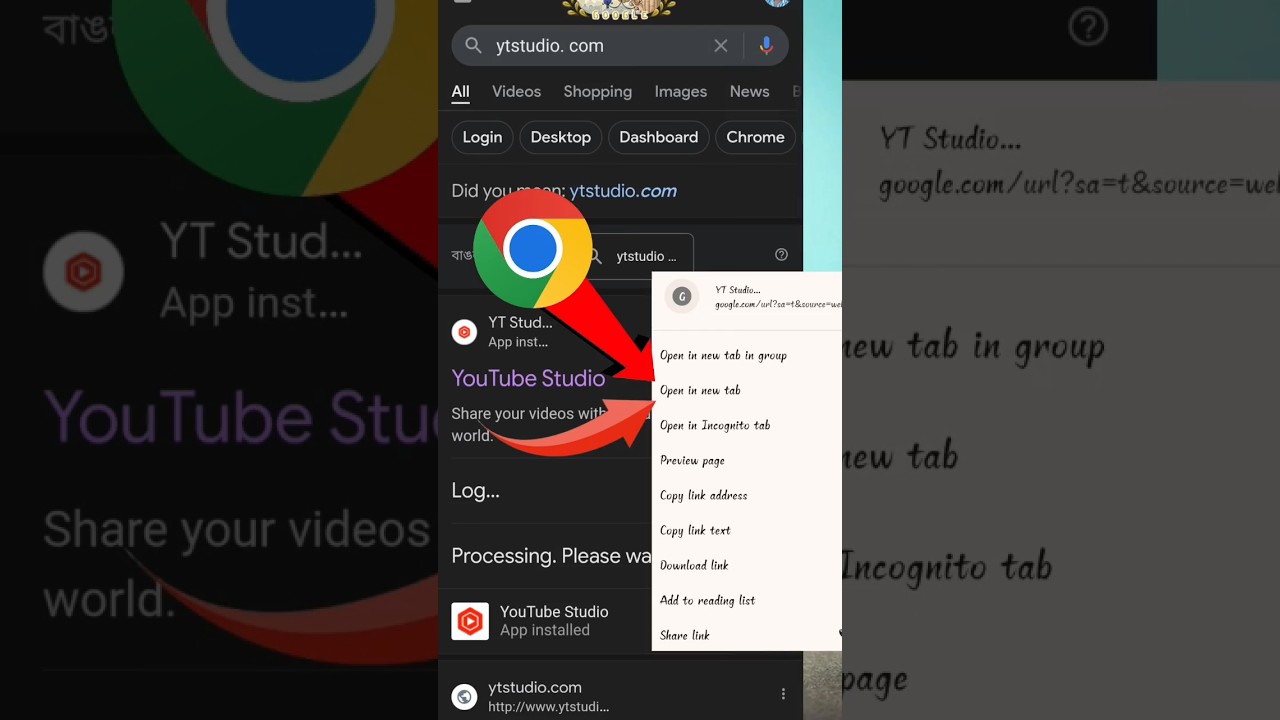Click the globe icon beside ytstudio.com result

[464, 696]
